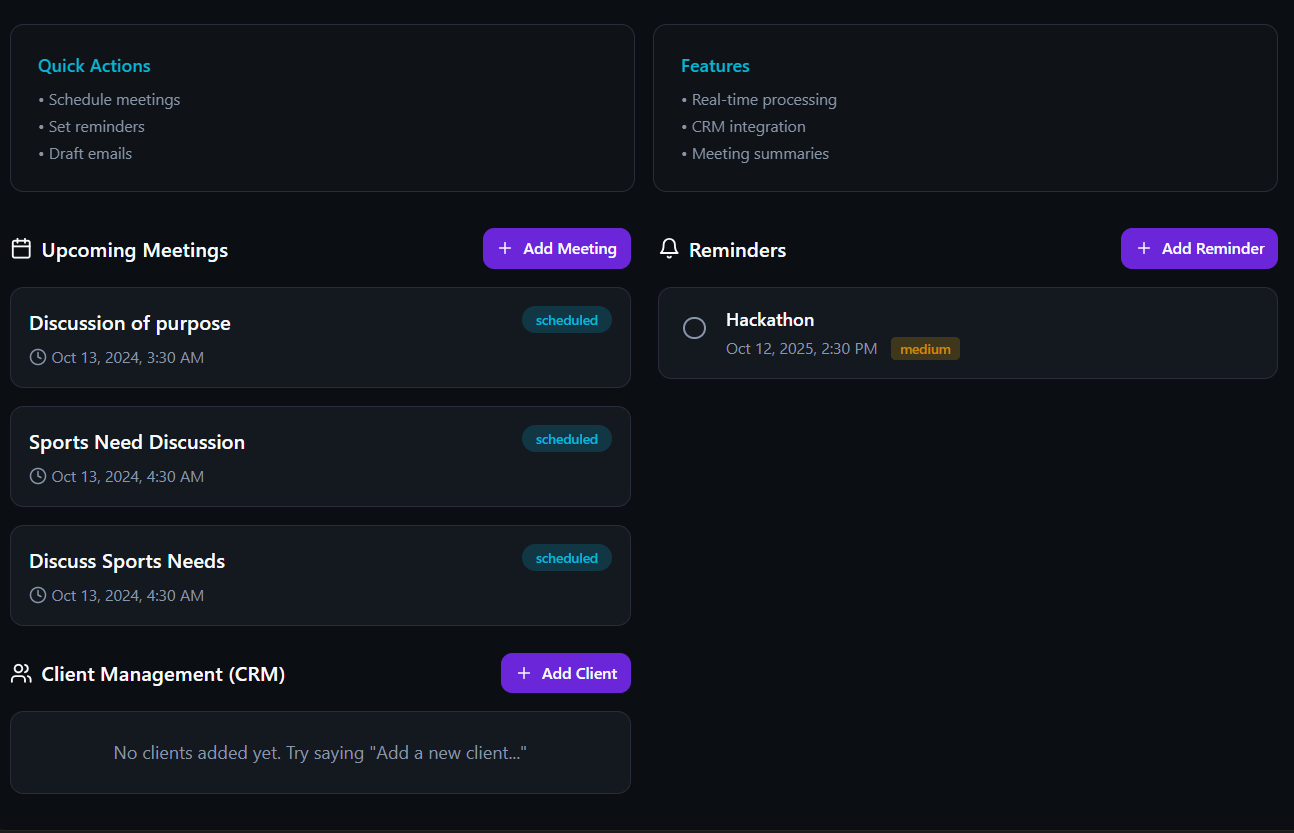Select the Draft emails quick action

(x=90, y=153)
